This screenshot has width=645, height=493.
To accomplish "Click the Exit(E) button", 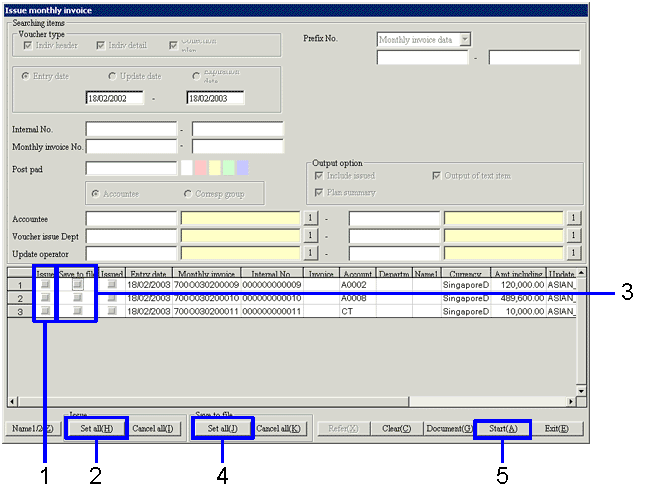I will pos(557,428).
